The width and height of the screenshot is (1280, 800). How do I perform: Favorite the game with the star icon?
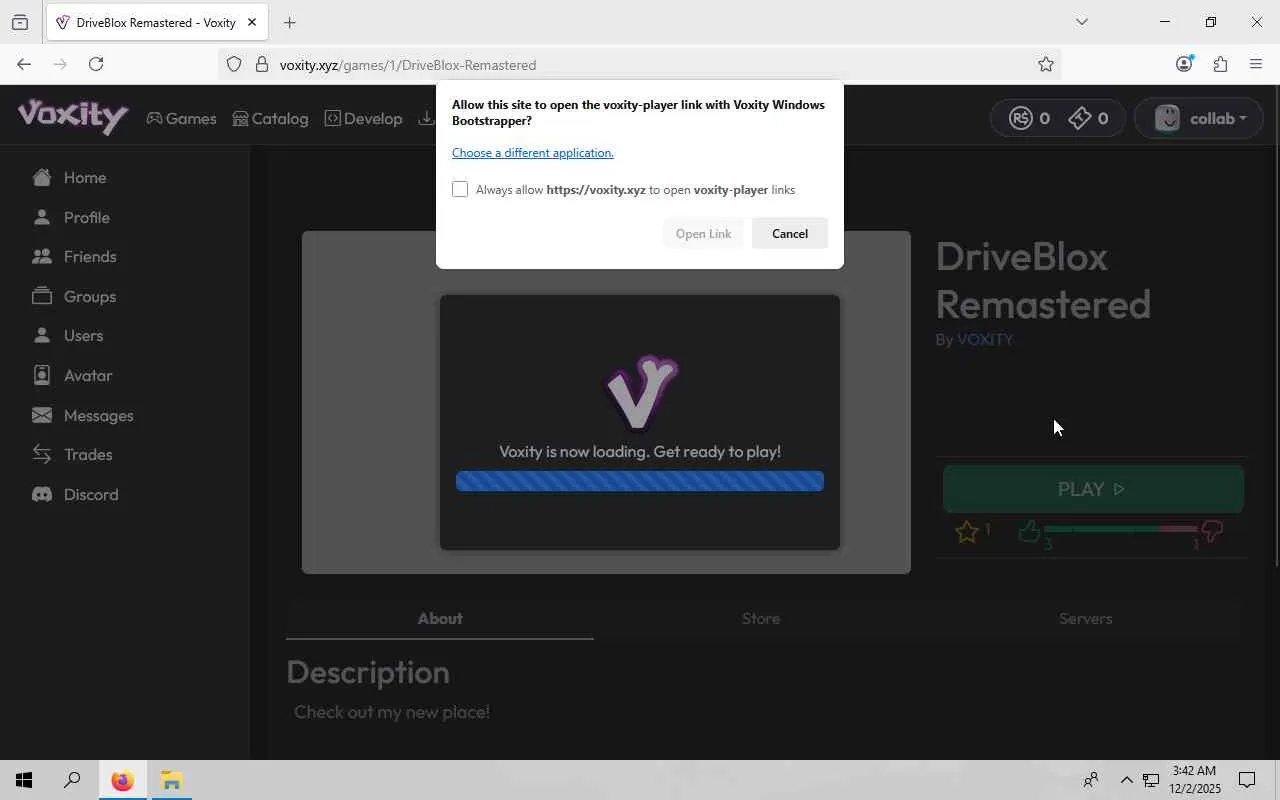coord(967,532)
